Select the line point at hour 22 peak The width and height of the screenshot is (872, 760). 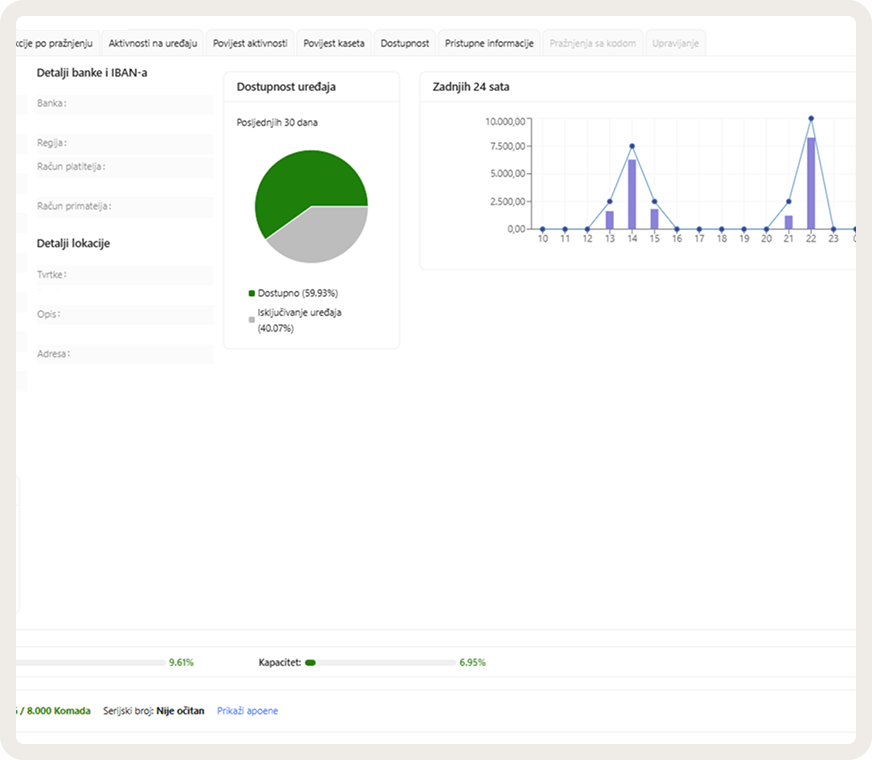[811, 118]
